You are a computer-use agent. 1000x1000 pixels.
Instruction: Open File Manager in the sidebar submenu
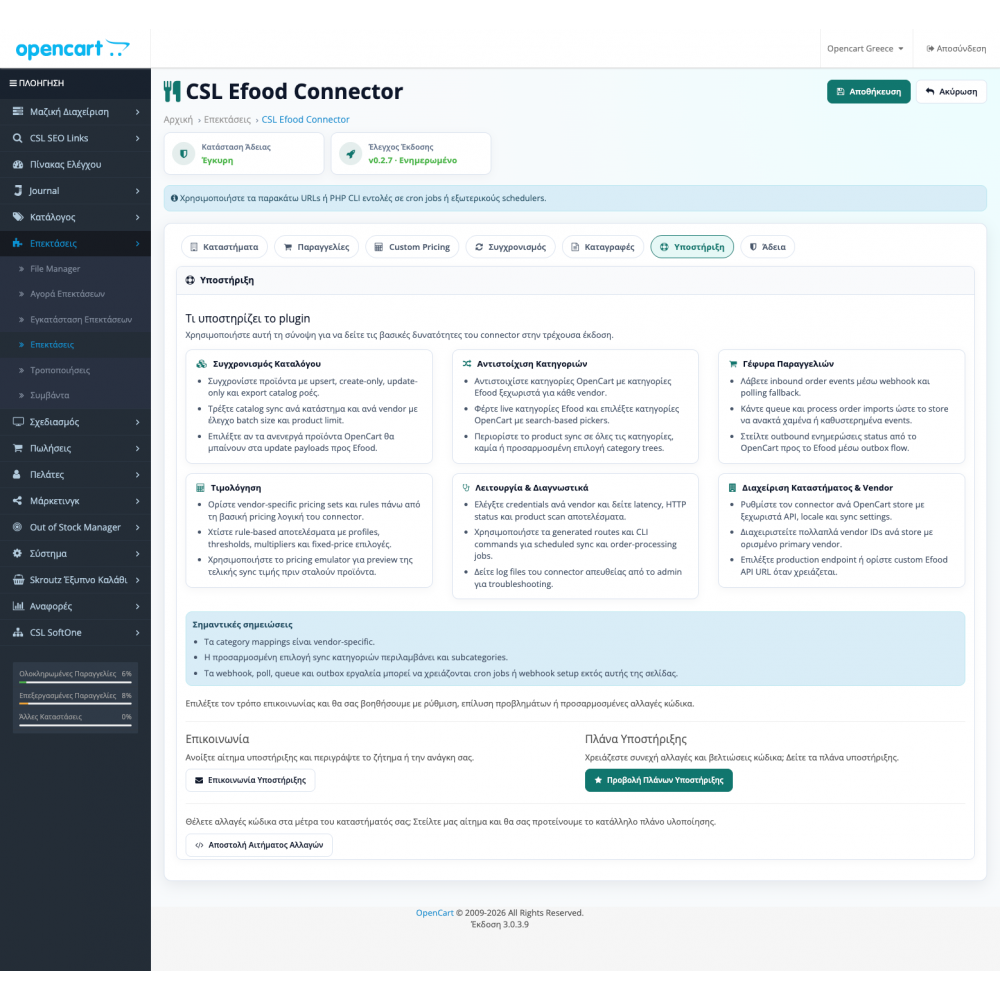[x=55, y=269]
